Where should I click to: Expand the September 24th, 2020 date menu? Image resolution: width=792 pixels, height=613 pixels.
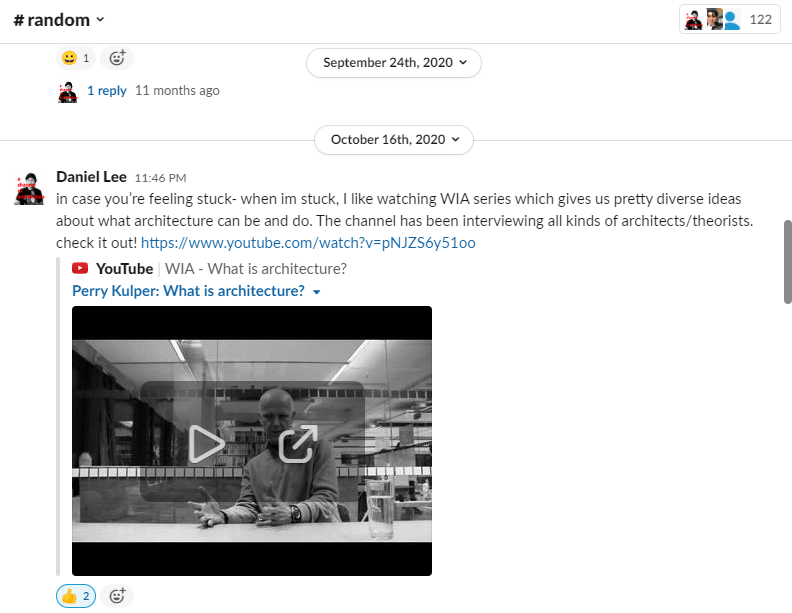point(394,62)
